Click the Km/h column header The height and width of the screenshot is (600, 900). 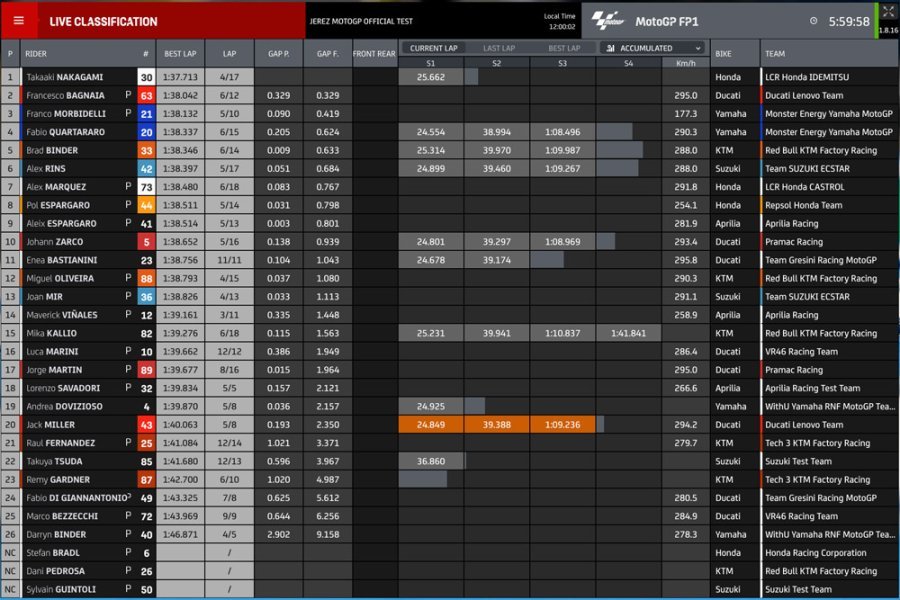(x=685, y=63)
